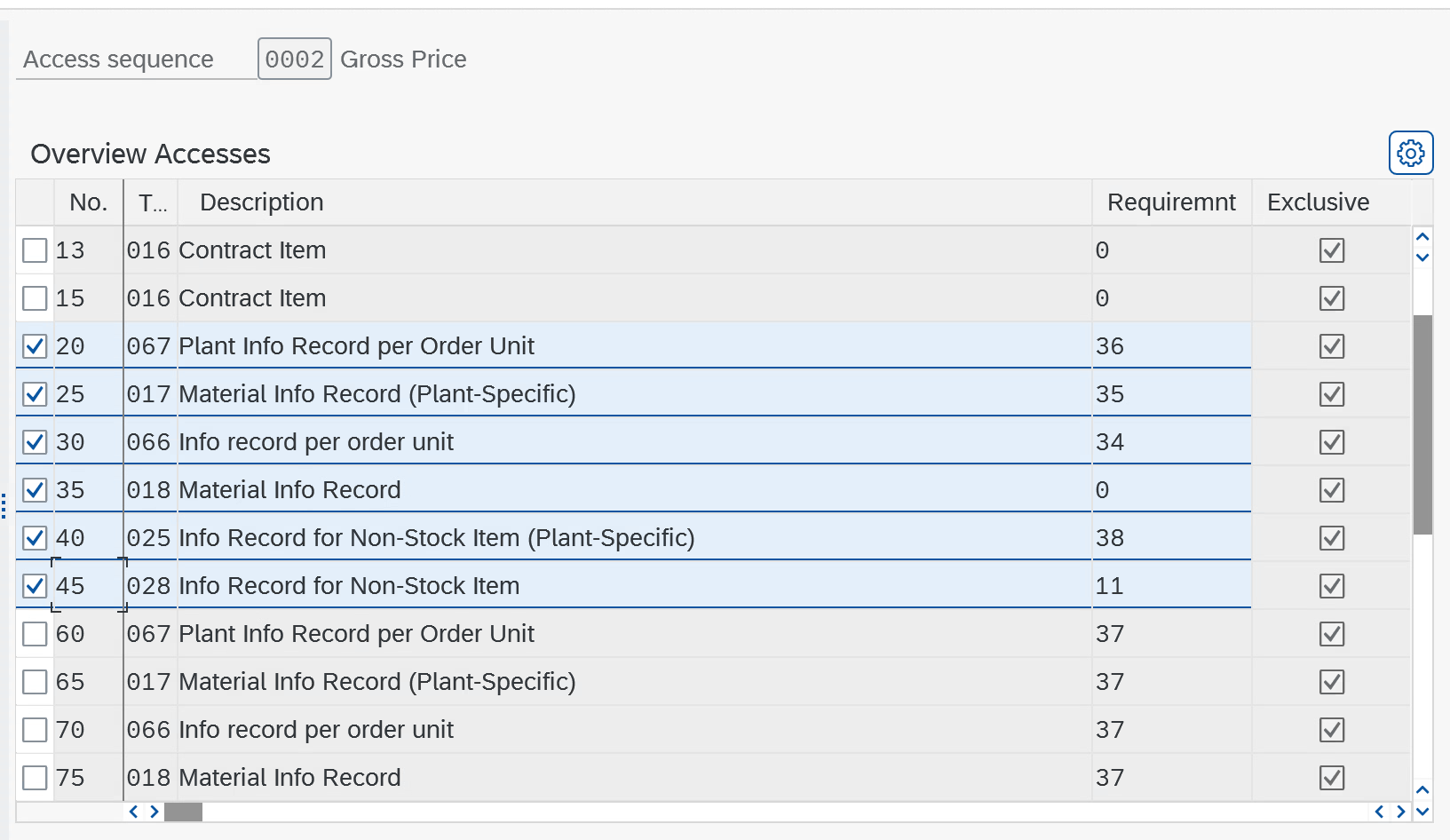
Task: Click the right arrow beside the horizontal scrollbar thumb
Action: (155, 812)
